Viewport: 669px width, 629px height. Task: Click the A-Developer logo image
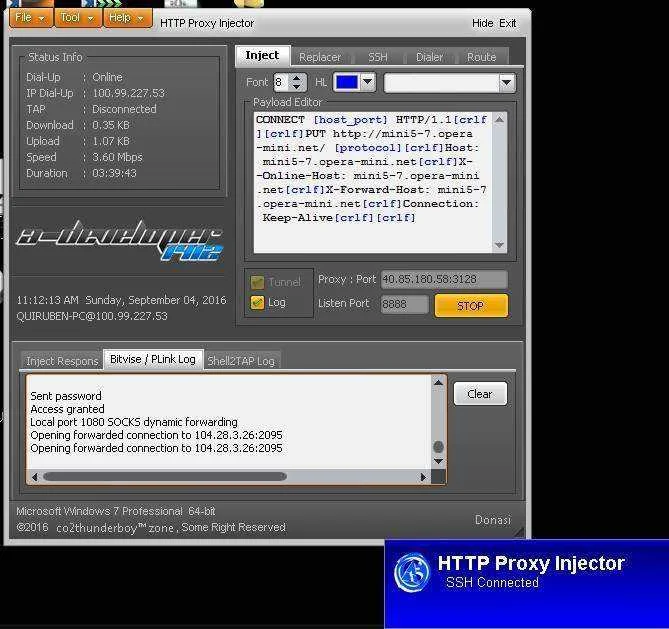point(120,239)
